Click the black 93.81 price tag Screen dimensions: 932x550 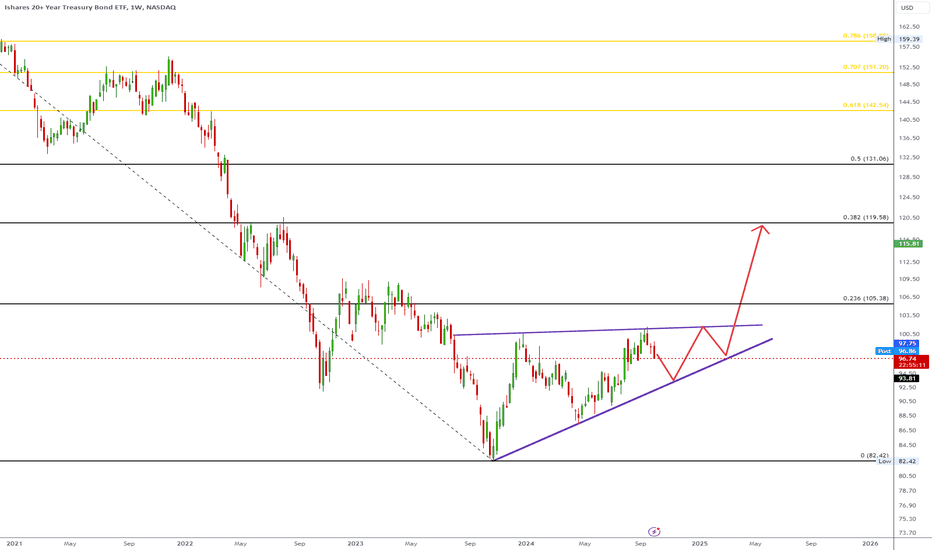tap(907, 379)
